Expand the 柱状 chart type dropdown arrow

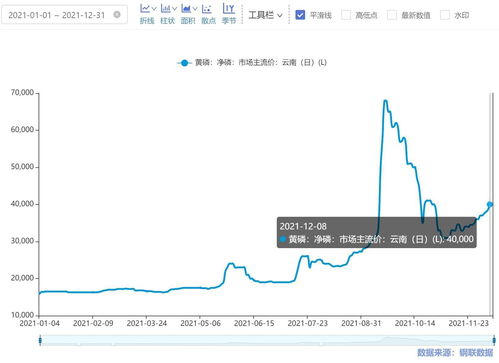tap(174, 9)
